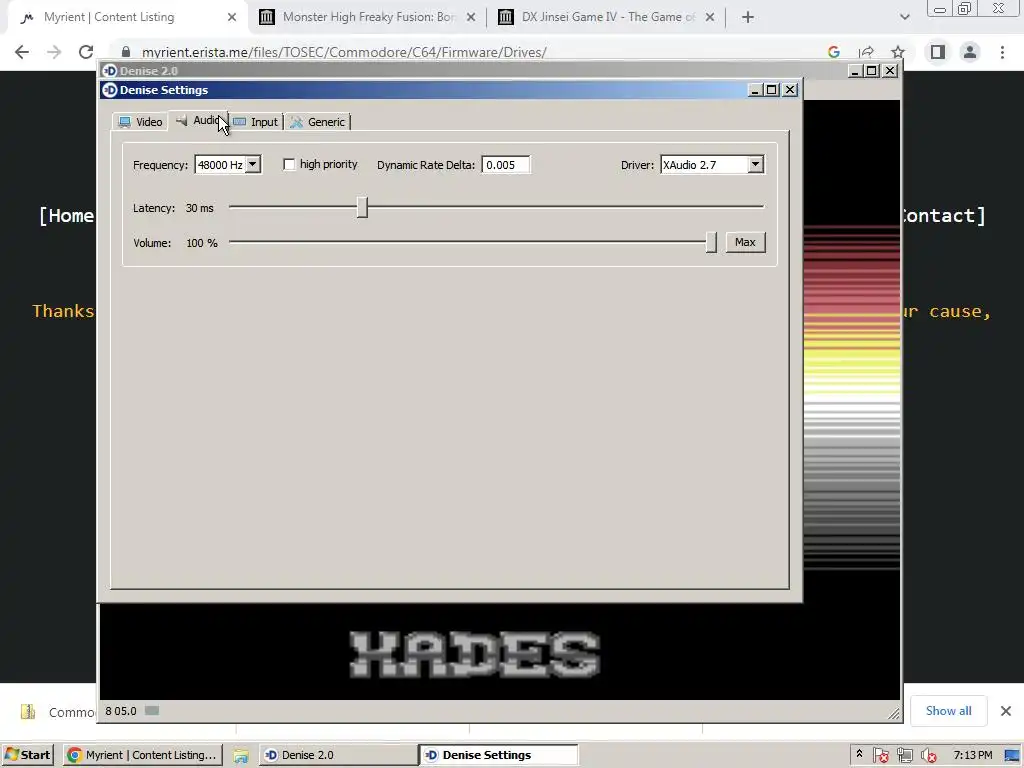Close the downloads bar
The image size is (1024, 768).
[x=1006, y=711]
